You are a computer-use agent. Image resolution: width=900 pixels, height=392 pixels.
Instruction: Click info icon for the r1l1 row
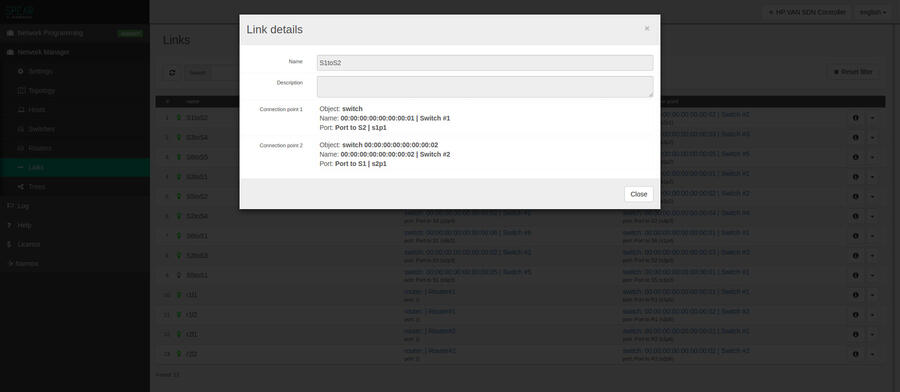pyautogui.click(x=855, y=295)
